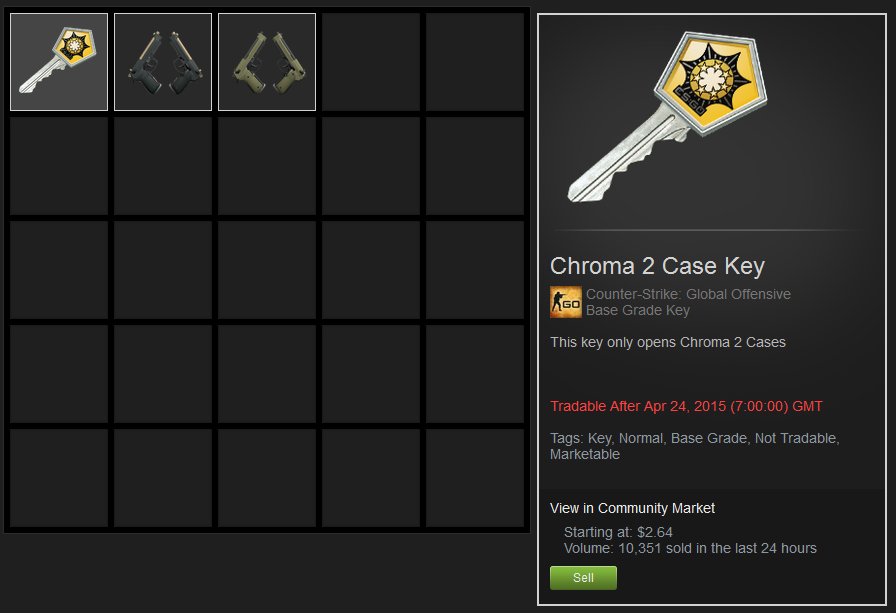Select the bottom-right empty inventory slot
This screenshot has height=613, width=896.
(475, 478)
